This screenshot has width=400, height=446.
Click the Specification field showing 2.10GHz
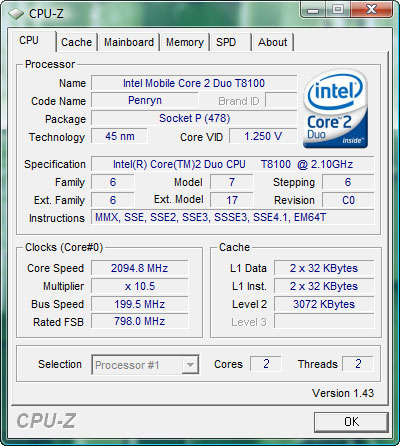click(x=233, y=164)
